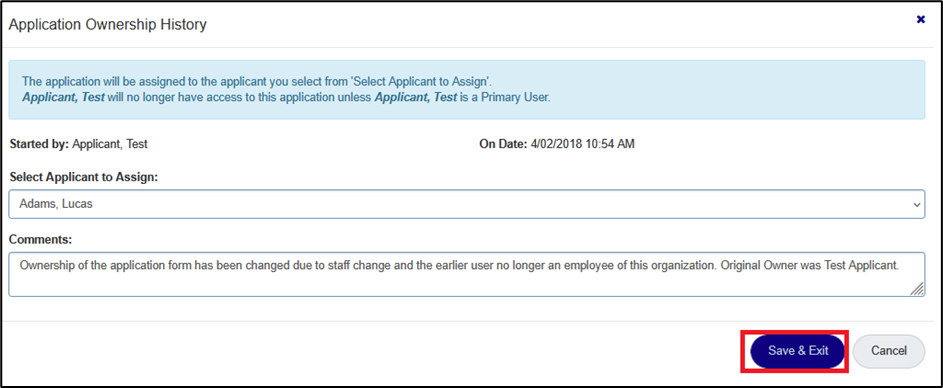Click the 4/02/2018 10:54 AM date value
The width and height of the screenshot is (943, 388).
click(x=583, y=144)
